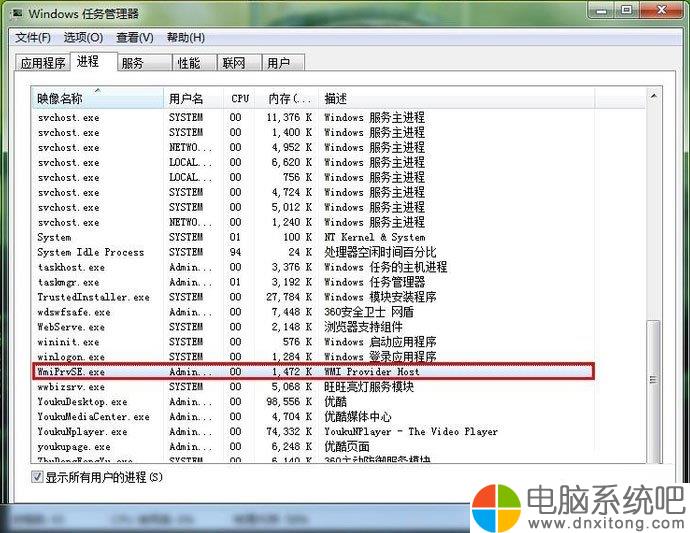Select the YoukuDesktop.exe row

[x=312, y=402]
